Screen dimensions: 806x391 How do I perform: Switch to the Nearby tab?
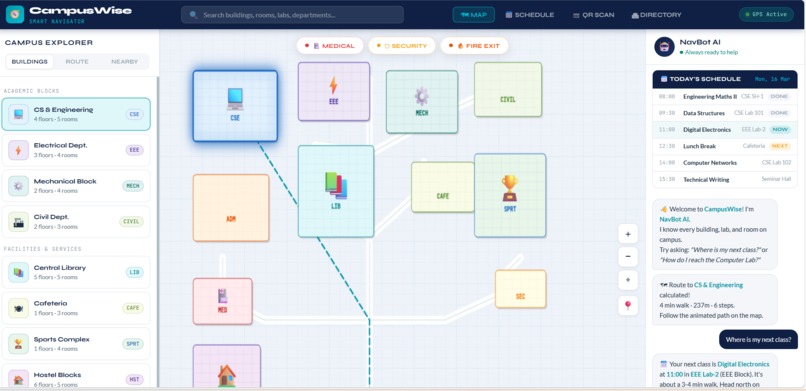(x=125, y=62)
